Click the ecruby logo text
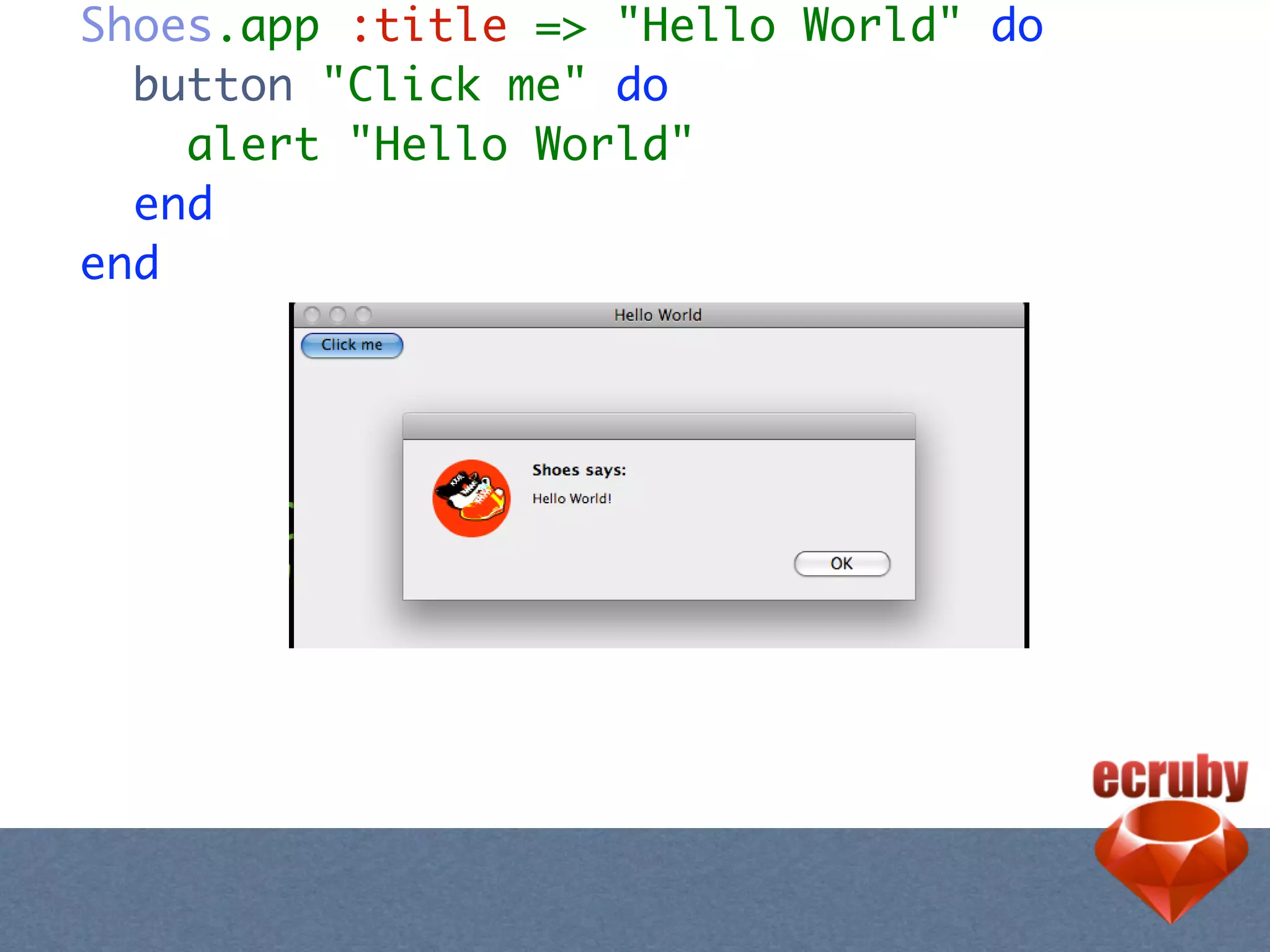Viewport: 1270px width, 952px height. [x=1170, y=778]
